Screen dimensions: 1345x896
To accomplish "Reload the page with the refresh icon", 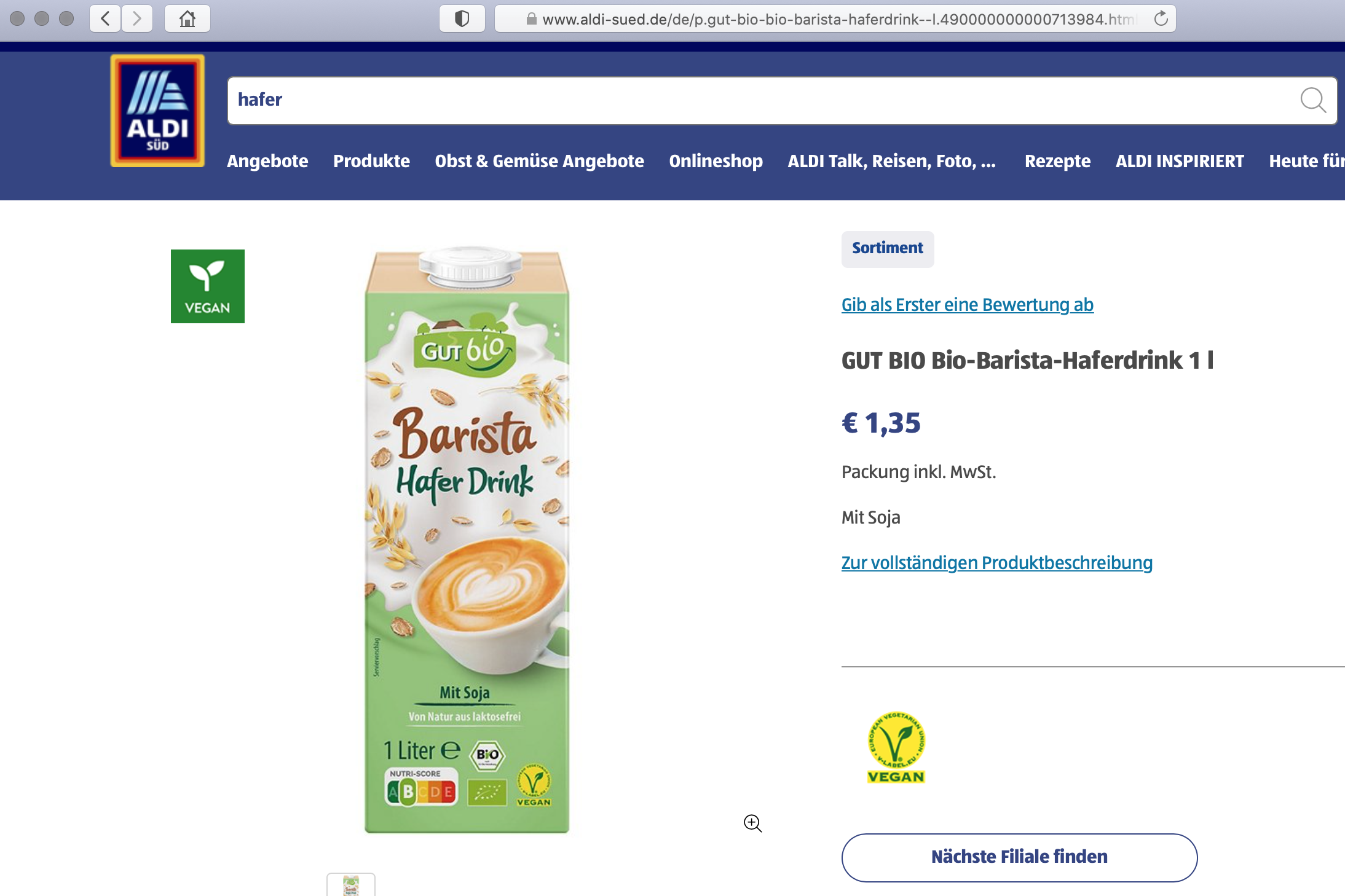I will [1161, 18].
